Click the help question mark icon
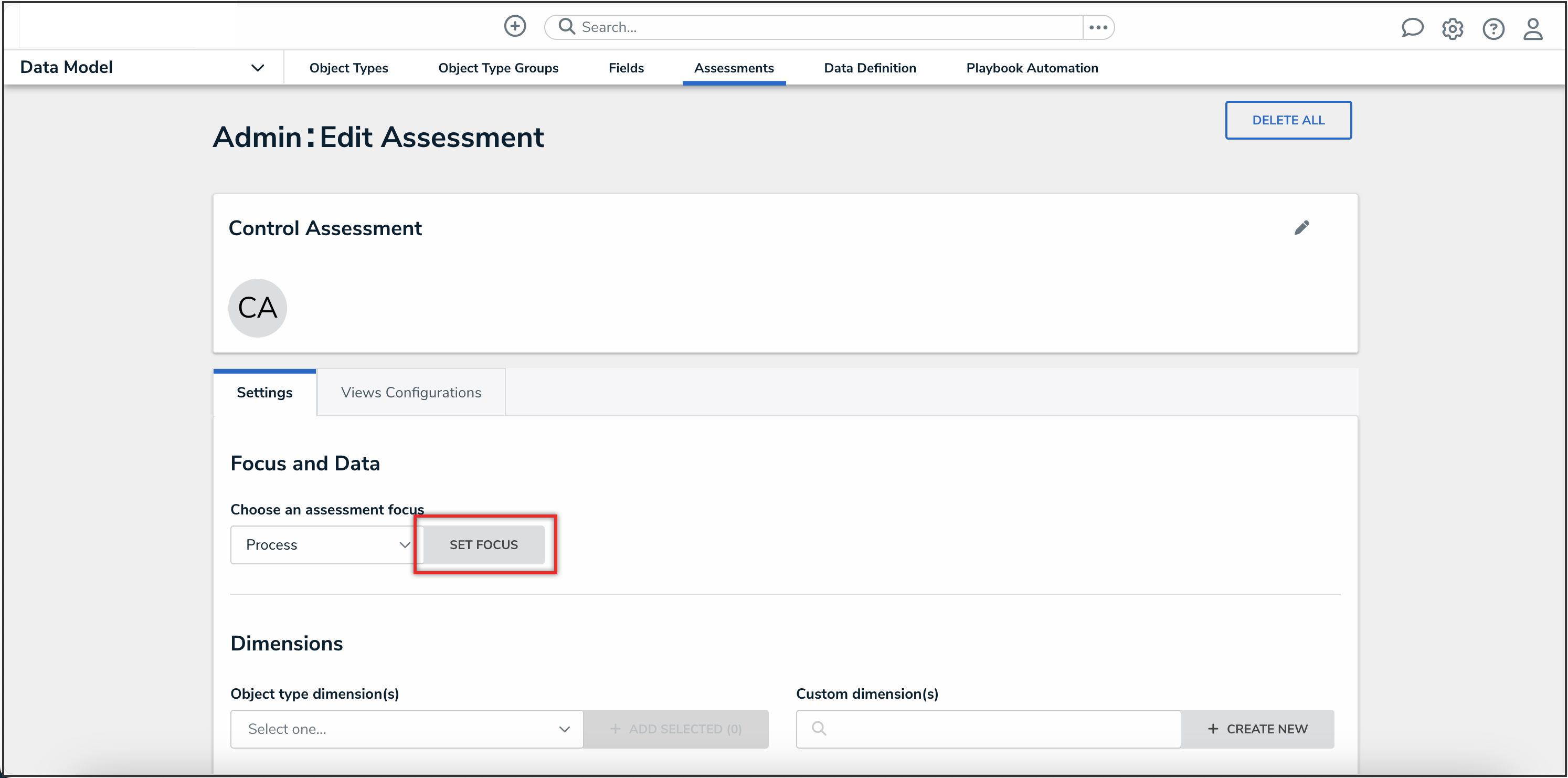This screenshot has height=778, width=1568. pos(1493,29)
